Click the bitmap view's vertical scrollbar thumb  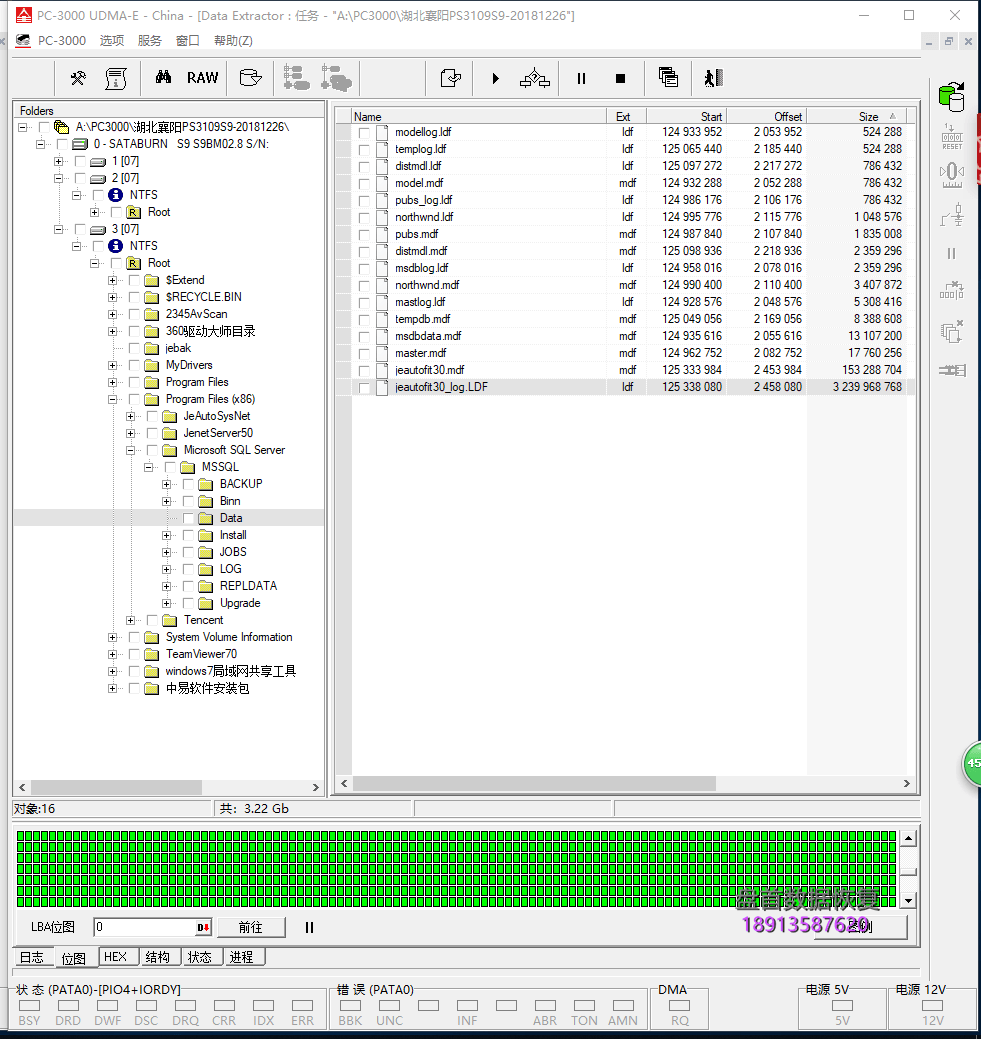click(x=909, y=872)
